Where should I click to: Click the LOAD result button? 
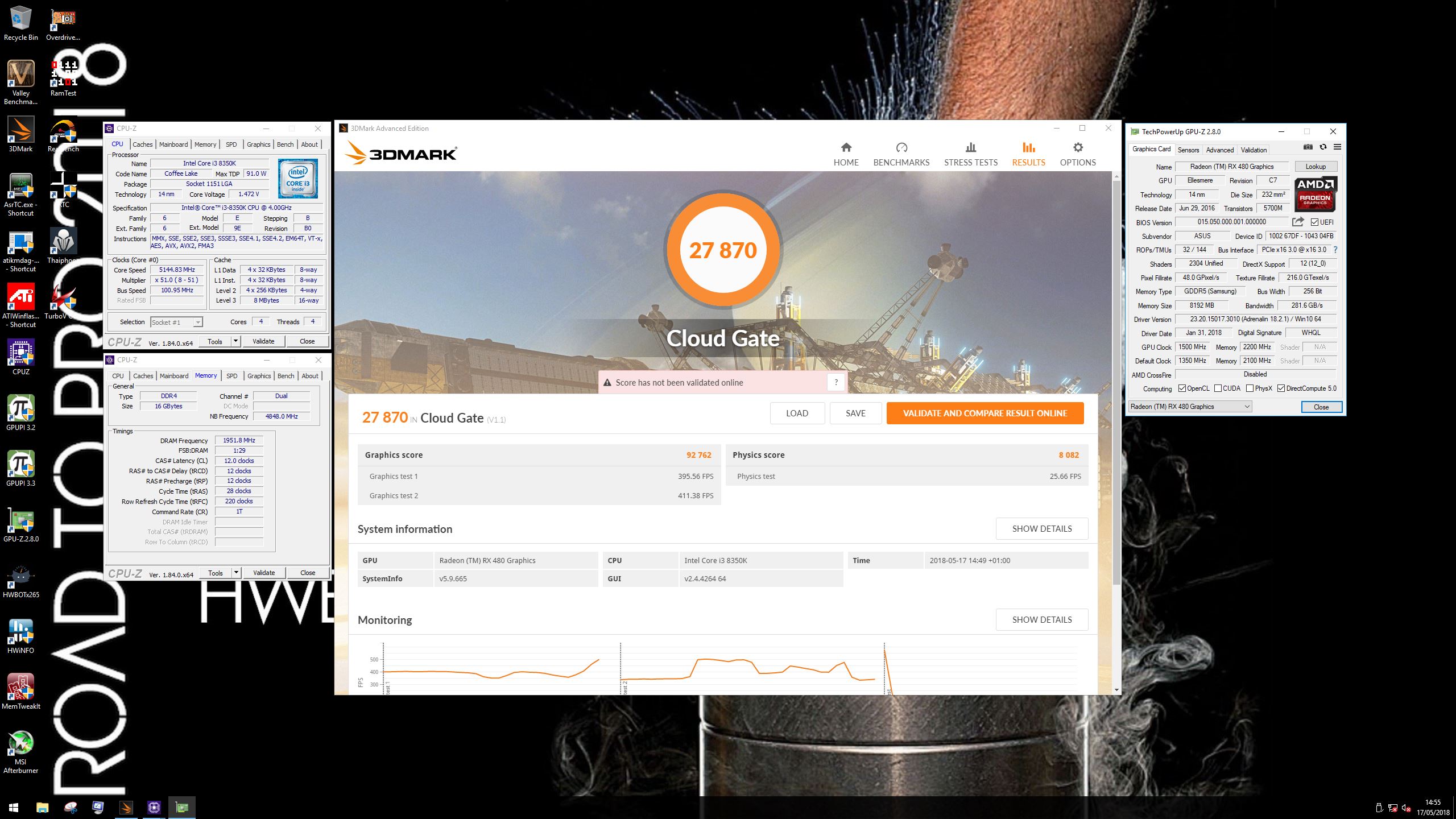coord(797,413)
